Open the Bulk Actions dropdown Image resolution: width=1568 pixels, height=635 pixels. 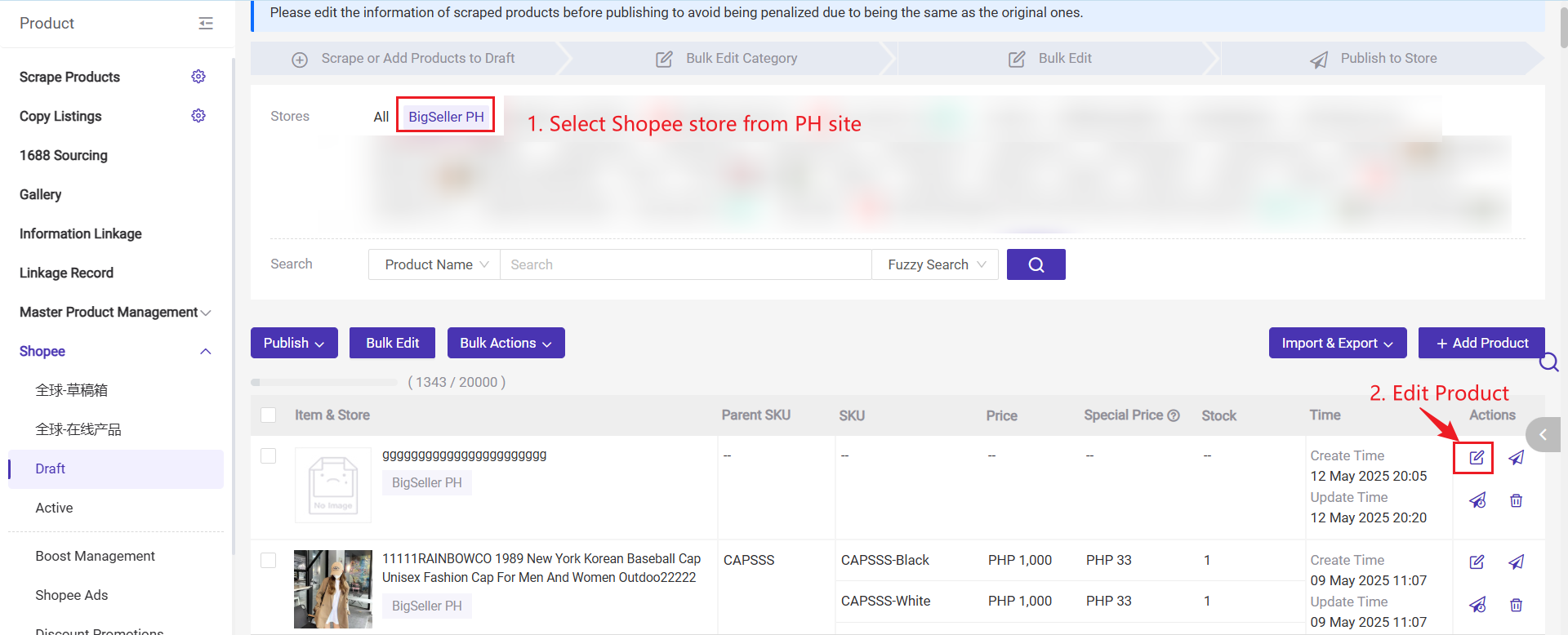pyautogui.click(x=506, y=343)
